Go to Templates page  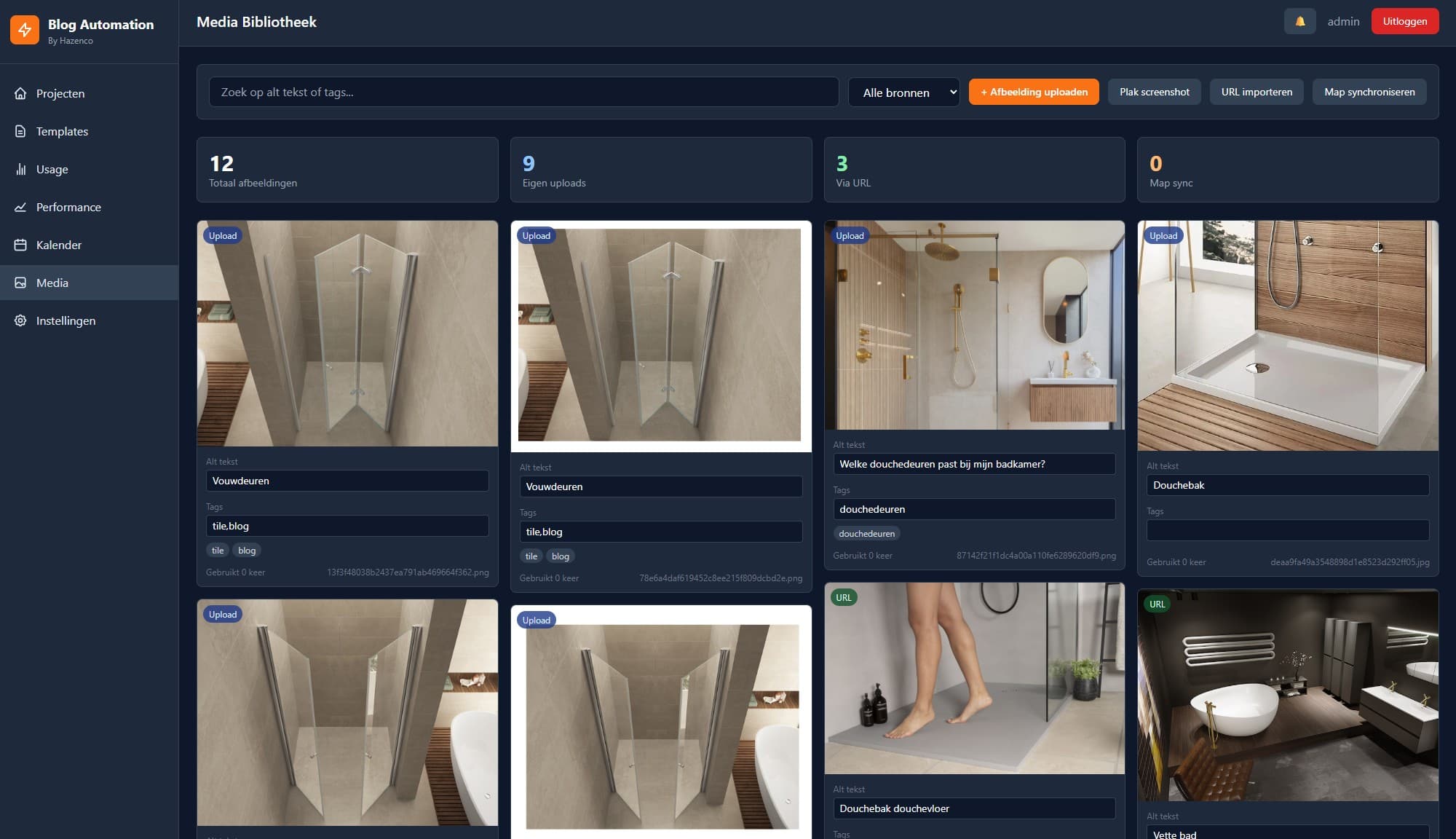(89, 131)
